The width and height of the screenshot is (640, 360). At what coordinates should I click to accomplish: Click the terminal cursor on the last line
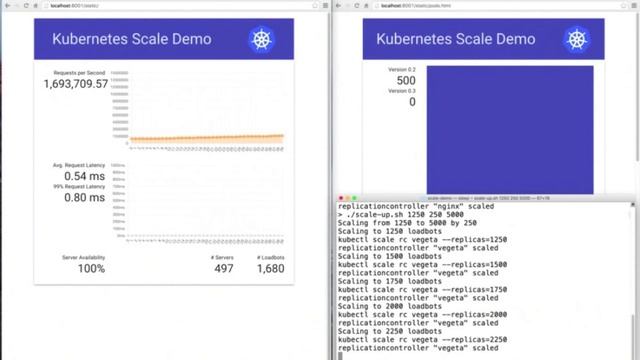click(340, 356)
